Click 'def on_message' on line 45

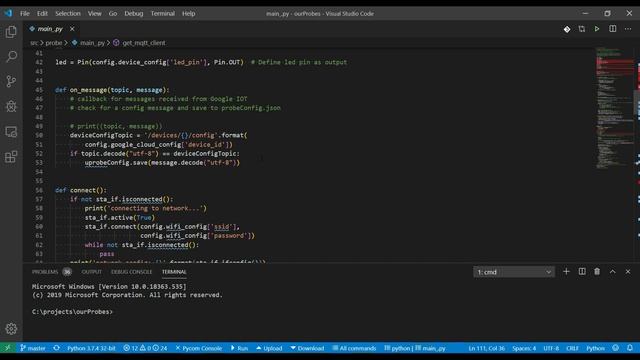81,90
